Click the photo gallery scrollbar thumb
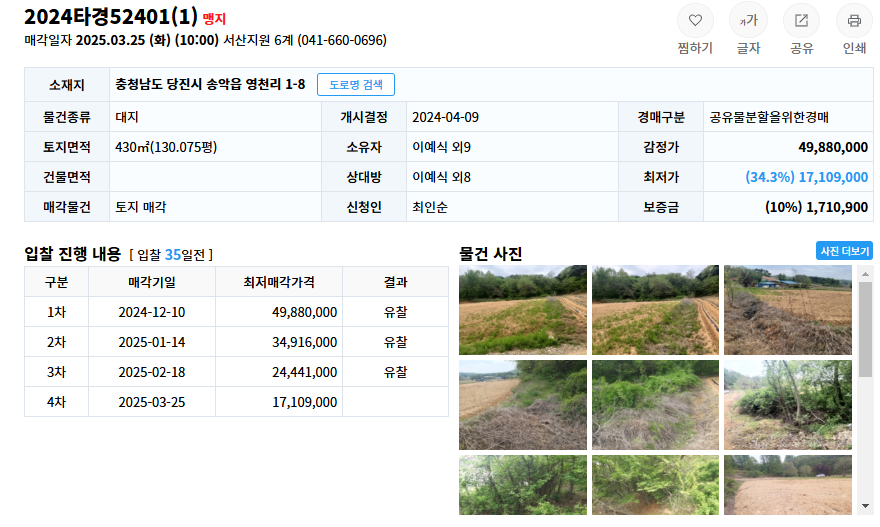Viewport: 880px width, 527px height. pos(865,329)
